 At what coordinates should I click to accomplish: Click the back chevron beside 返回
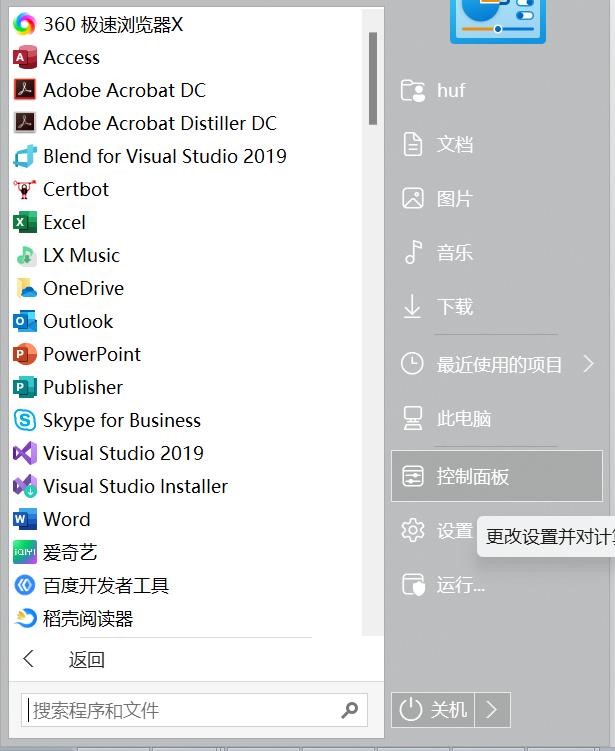click(29, 659)
